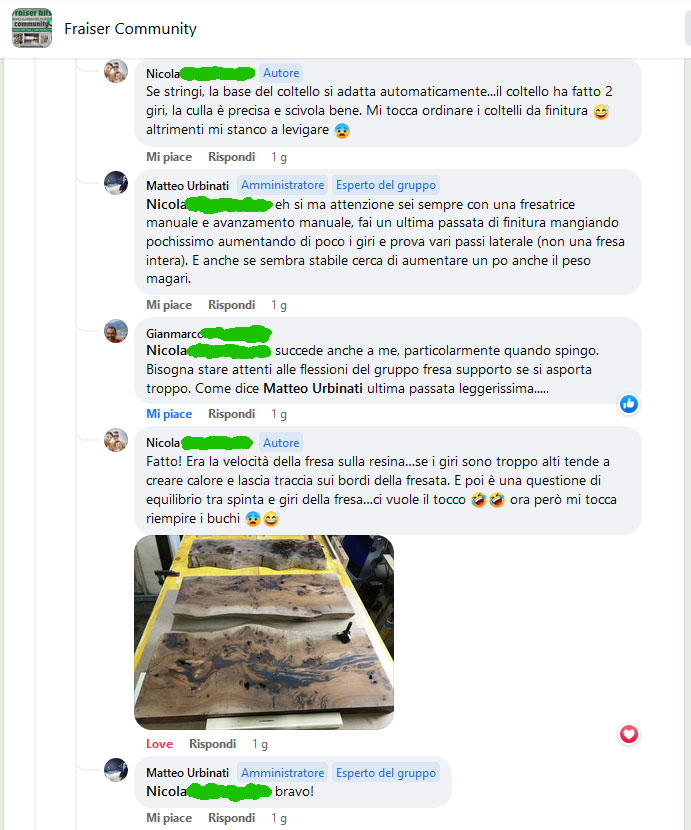Click the 'Autore' badge on Nicola's first comment
The height and width of the screenshot is (830, 691).
(x=281, y=73)
